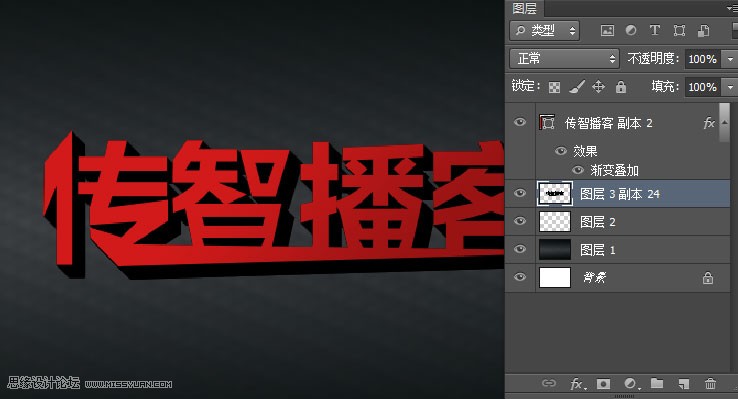Viewport: 738px width, 399px height.
Task: Filter layers by adjustment layer type
Action: point(631,31)
